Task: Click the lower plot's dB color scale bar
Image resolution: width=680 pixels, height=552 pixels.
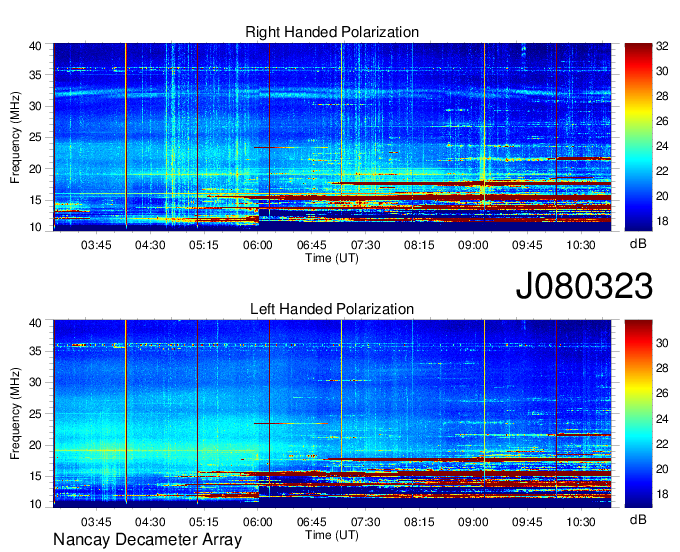Action: pos(638,414)
